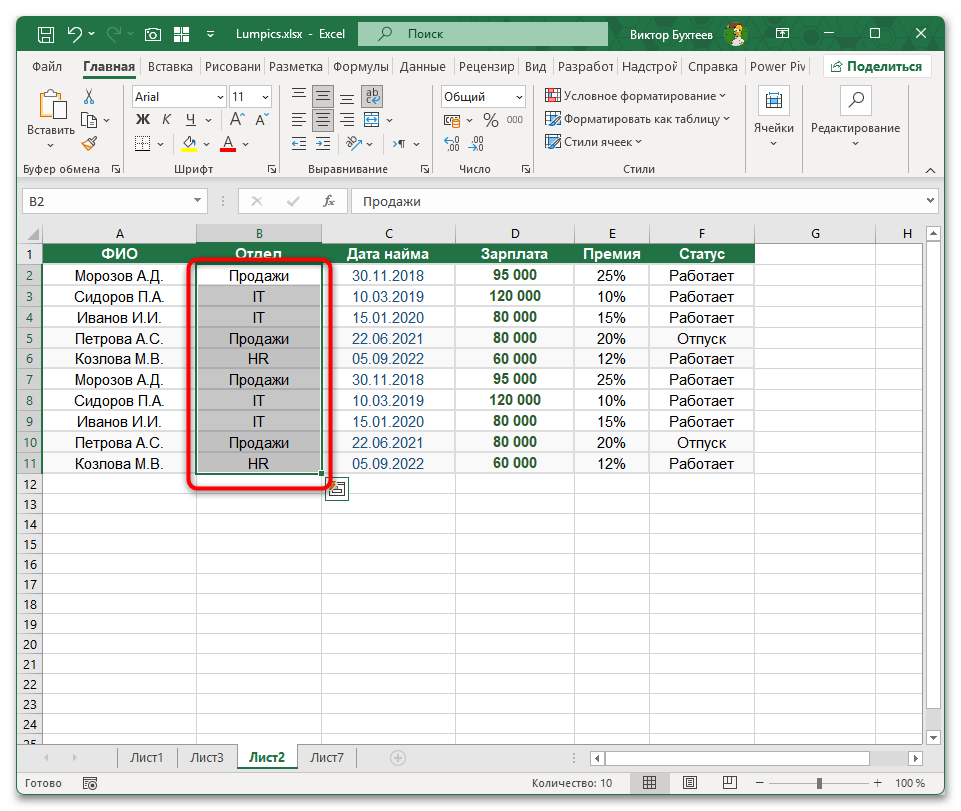Screen dimensions: 961x811
Task: Click the Поиск search box
Action: tap(483, 34)
